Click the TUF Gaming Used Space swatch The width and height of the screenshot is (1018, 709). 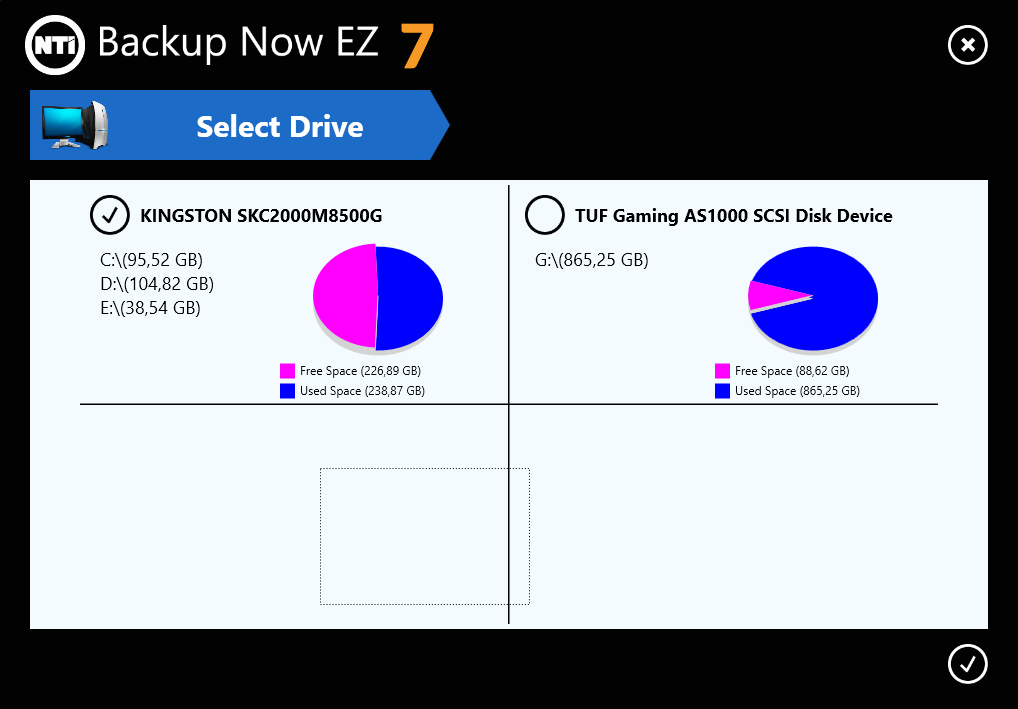[x=723, y=391]
